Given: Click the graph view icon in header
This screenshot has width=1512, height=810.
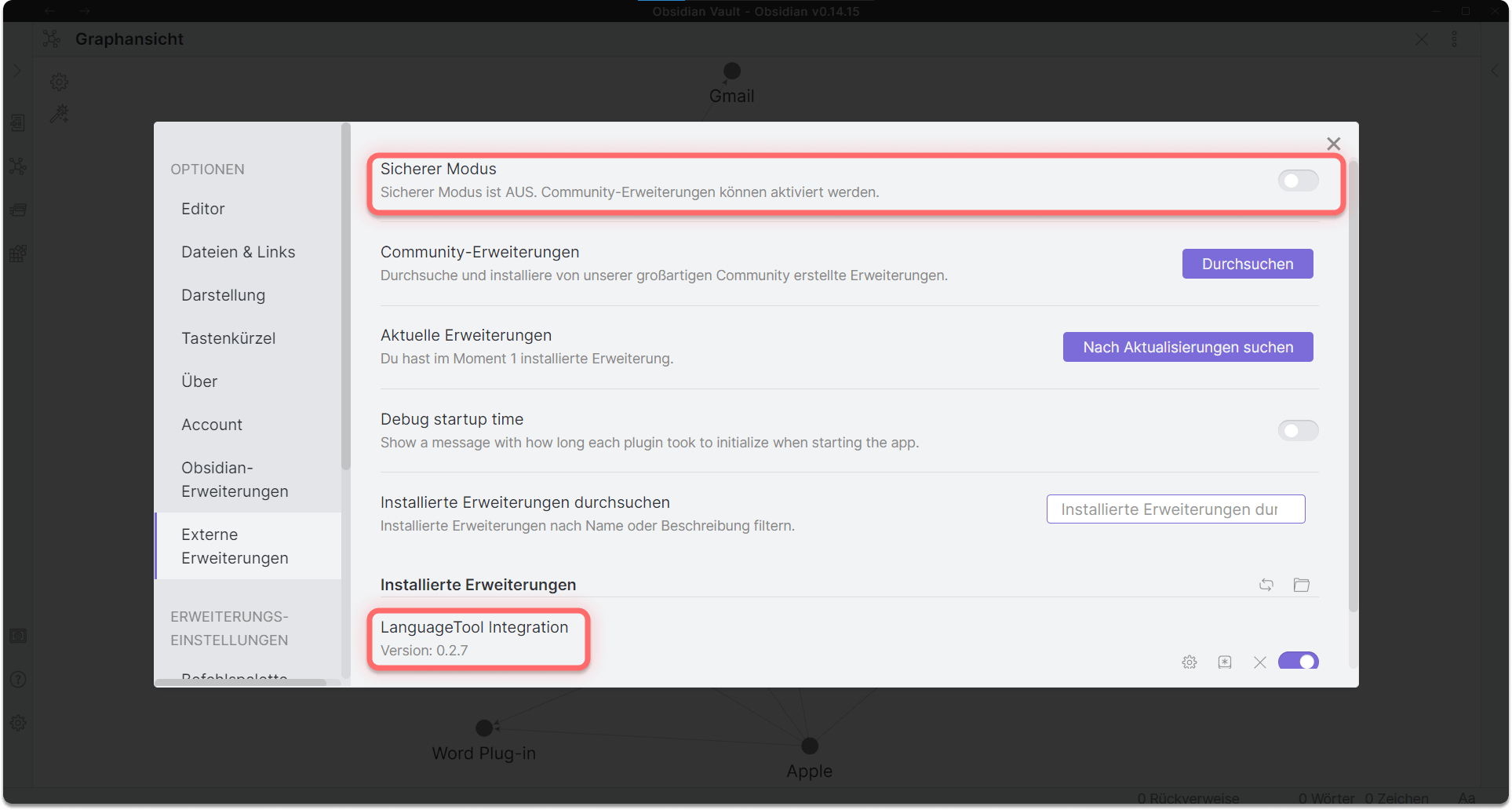Looking at the screenshot, I should point(52,39).
